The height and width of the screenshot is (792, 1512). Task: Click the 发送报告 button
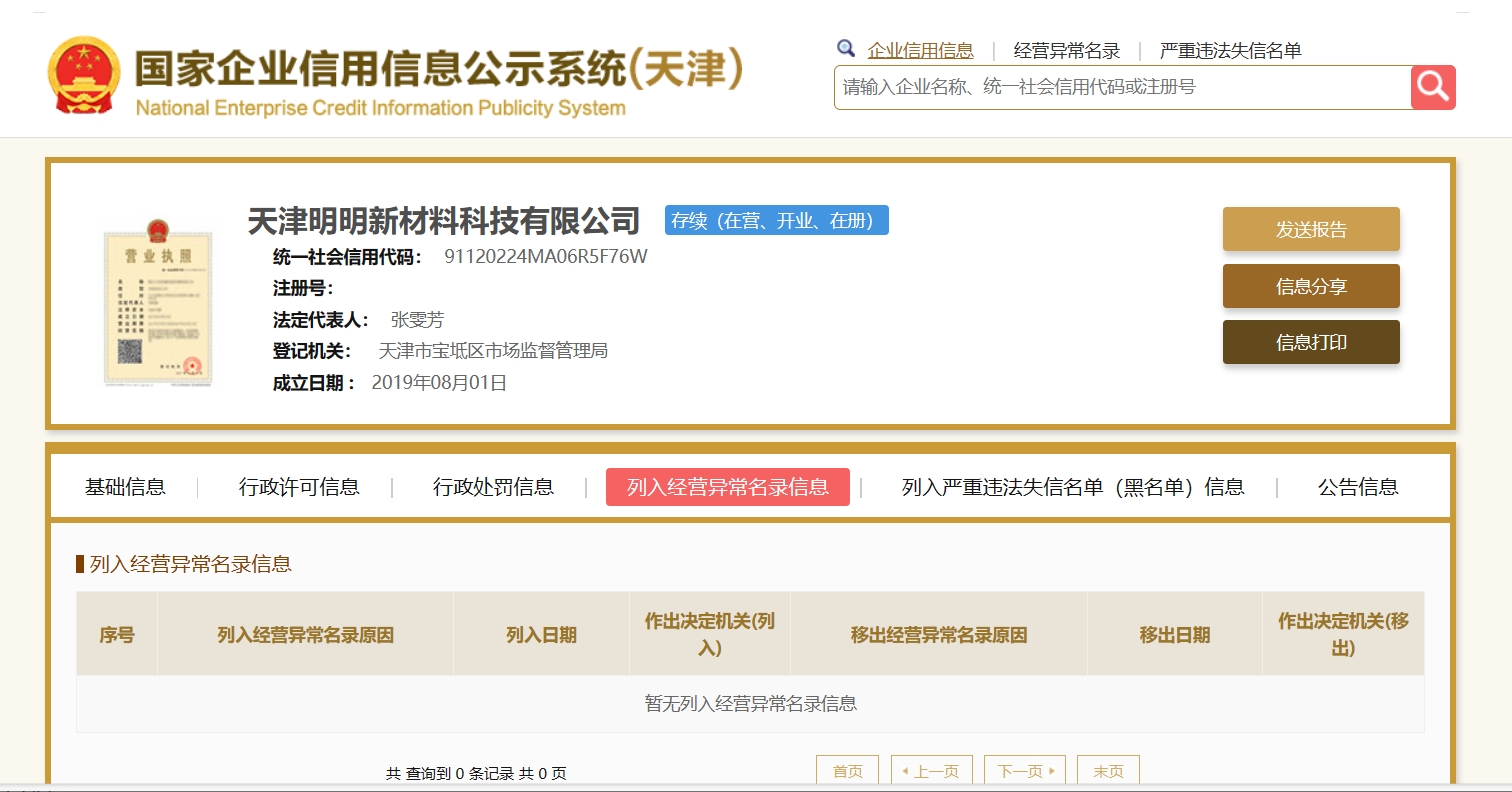point(1311,229)
